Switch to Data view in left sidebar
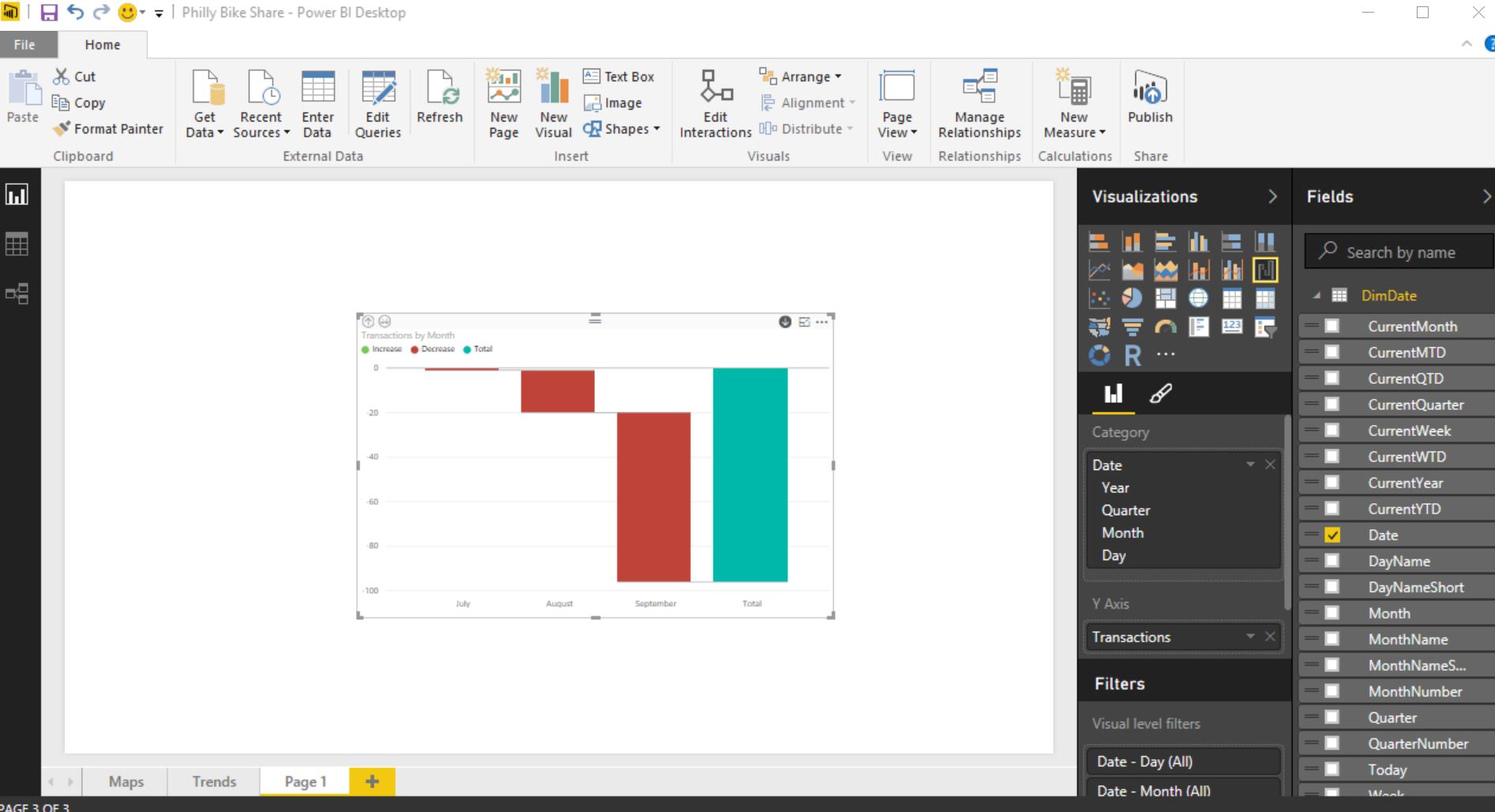This screenshot has height=812, width=1495. (17, 244)
